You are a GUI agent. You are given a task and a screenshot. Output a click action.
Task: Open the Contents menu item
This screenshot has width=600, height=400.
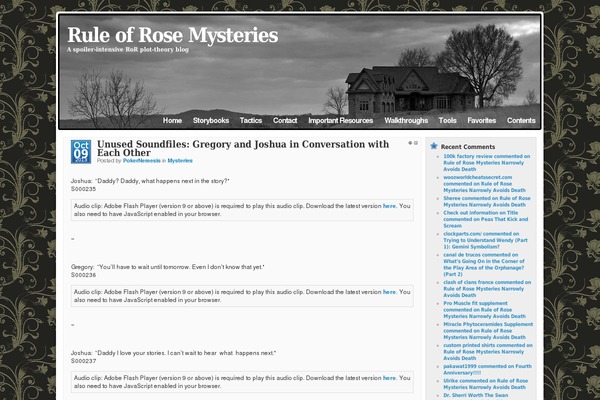pos(521,120)
